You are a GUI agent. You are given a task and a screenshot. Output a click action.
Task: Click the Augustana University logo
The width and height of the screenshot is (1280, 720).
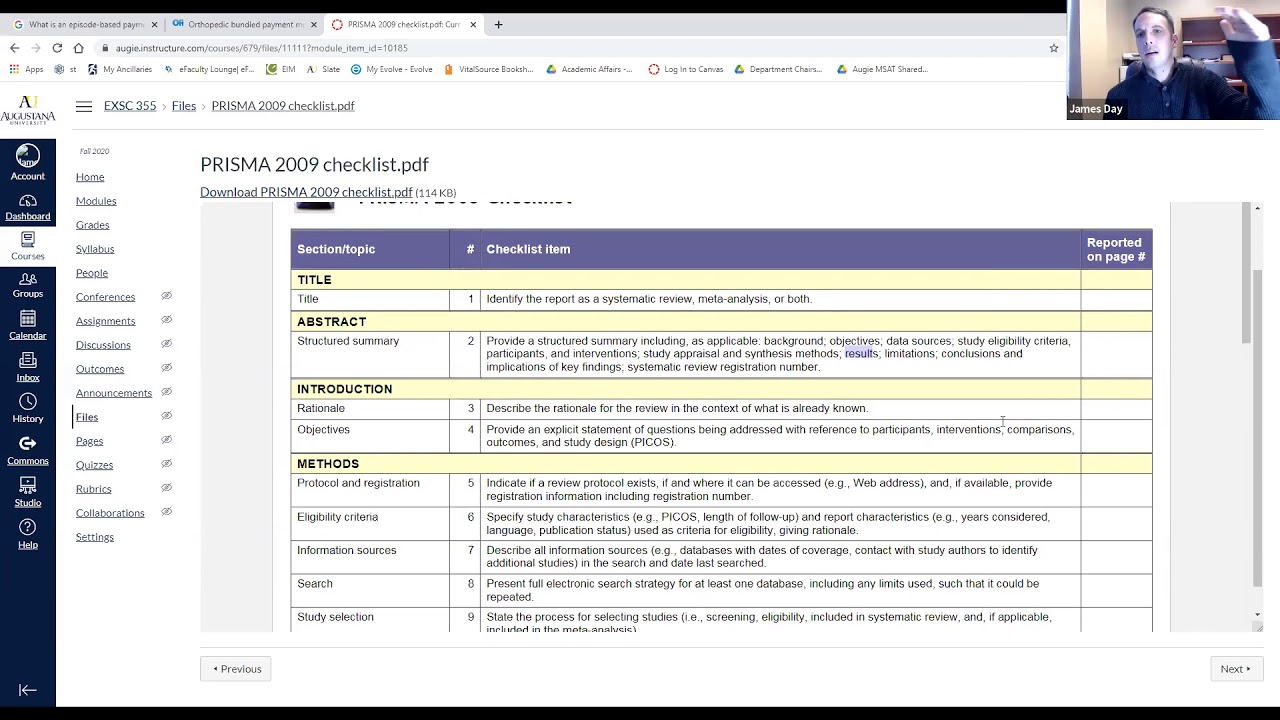tap(28, 110)
